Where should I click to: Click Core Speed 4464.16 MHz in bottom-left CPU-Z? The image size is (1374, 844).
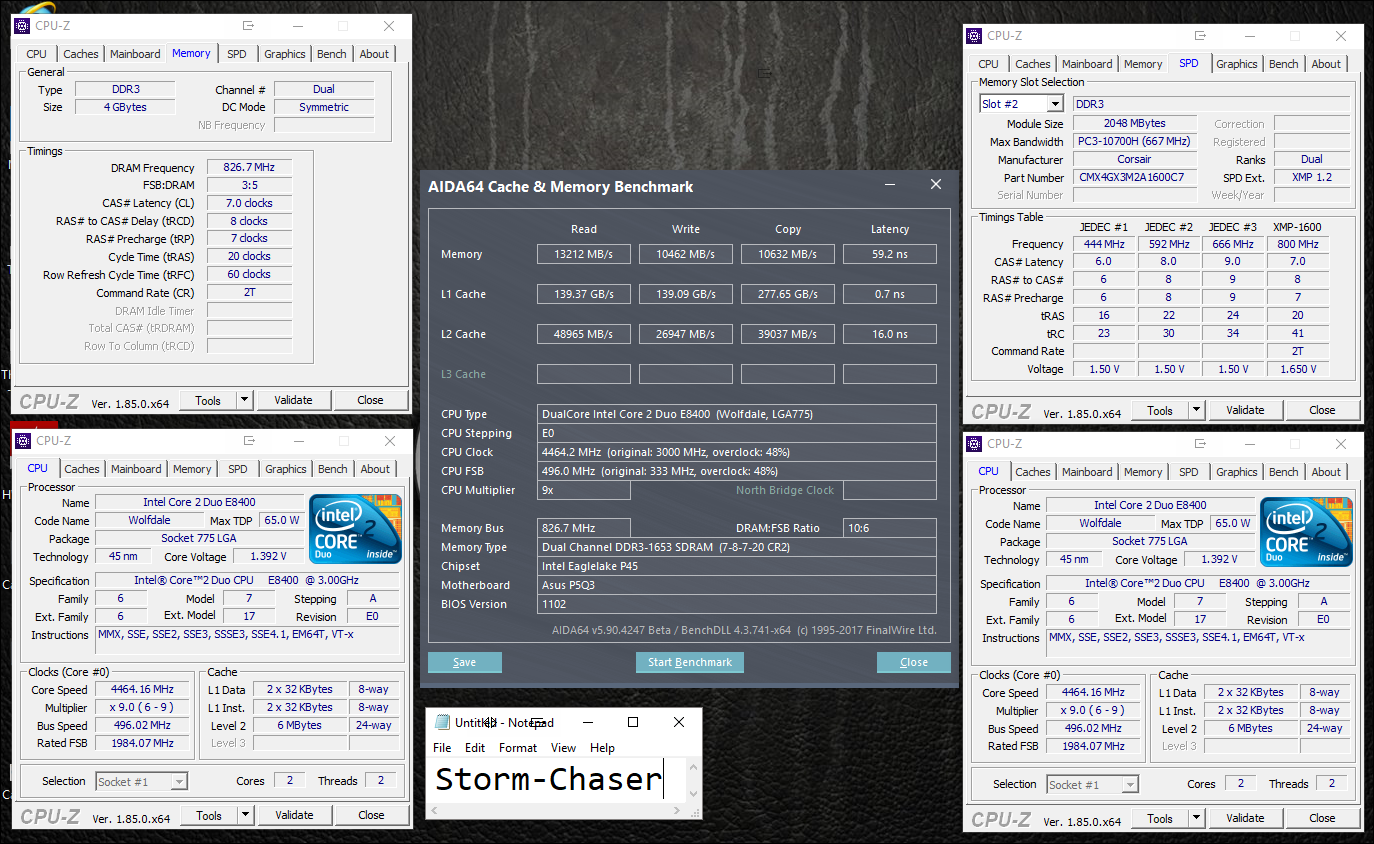click(x=142, y=690)
